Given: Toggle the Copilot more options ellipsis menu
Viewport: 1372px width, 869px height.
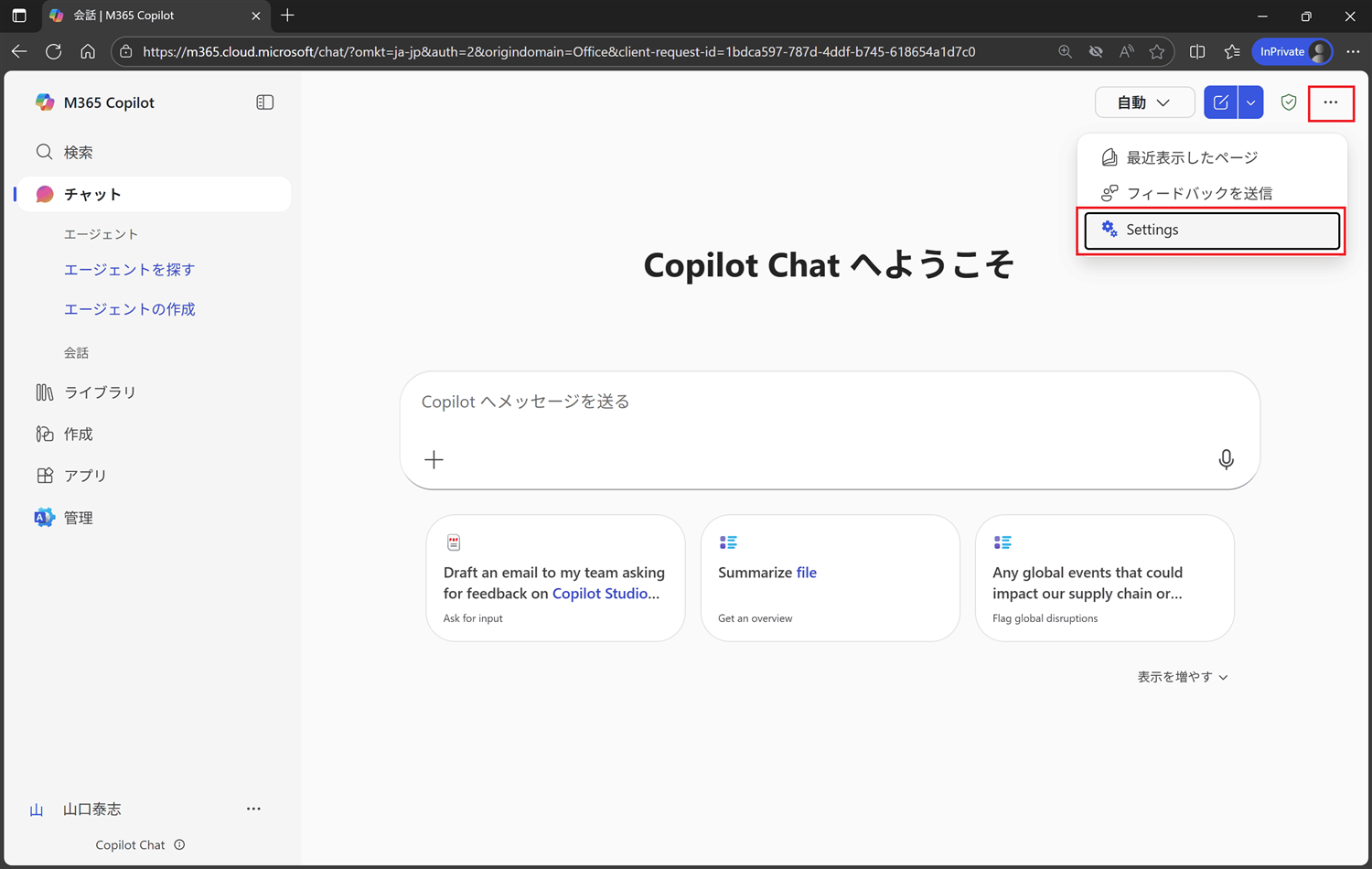Looking at the screenshot, I should pyautogui.click(x=1331, y=102).
